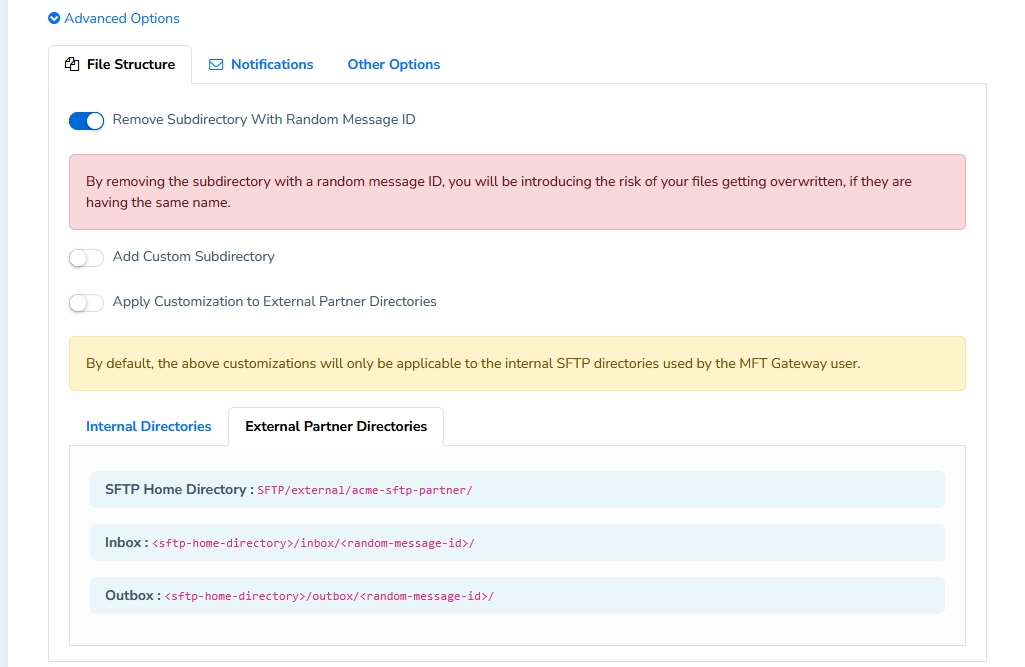Click the 'SFTP Home Directory :' label
Screen dimensions: 1025x667
180,489
